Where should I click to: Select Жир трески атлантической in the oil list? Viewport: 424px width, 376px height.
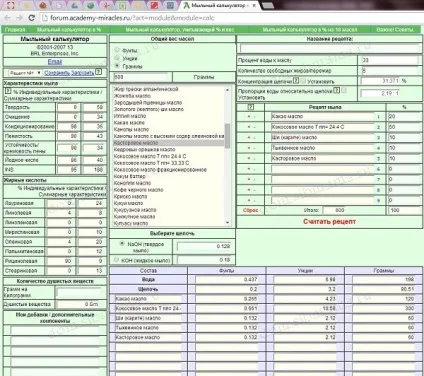(169, 89)
